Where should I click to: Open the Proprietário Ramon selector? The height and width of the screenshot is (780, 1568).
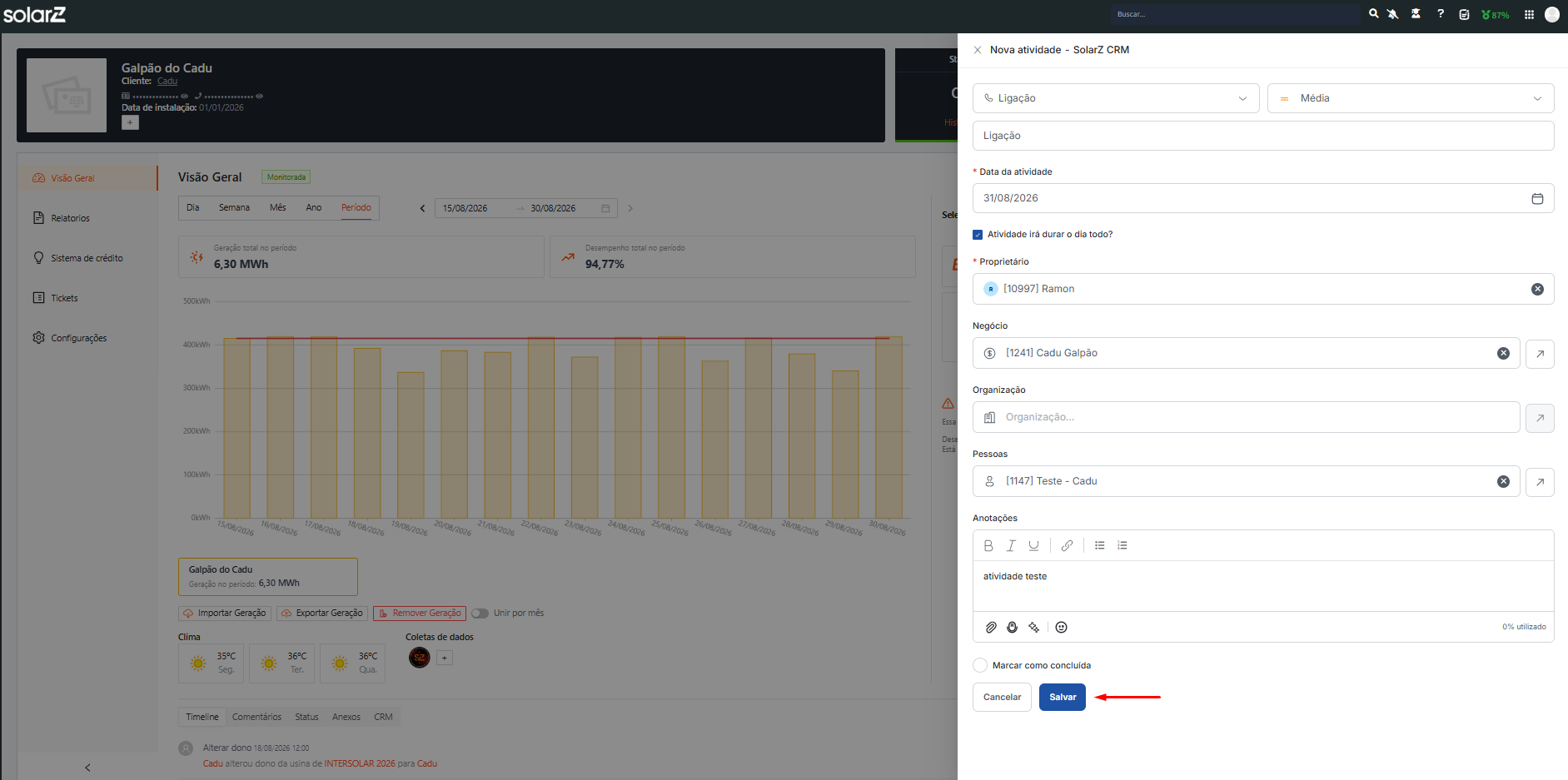1263,289
